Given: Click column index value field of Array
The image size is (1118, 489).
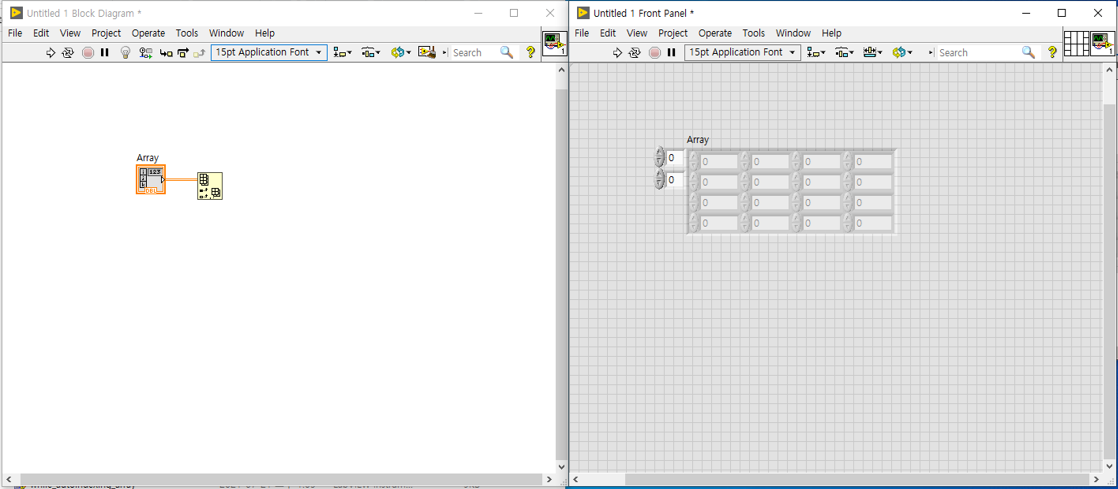Looking at the screenshot, I should pyautogui.click(x=675, y=180).
